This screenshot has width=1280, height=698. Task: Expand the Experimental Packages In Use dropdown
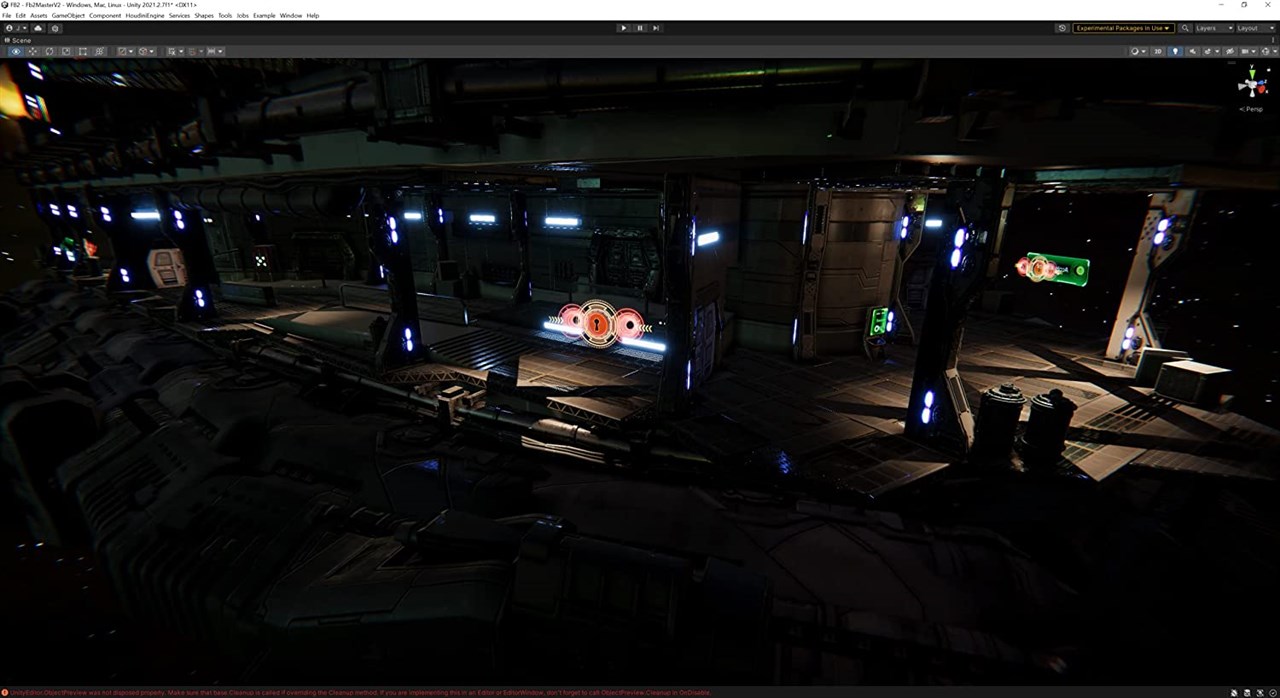tap(1121, 28)
